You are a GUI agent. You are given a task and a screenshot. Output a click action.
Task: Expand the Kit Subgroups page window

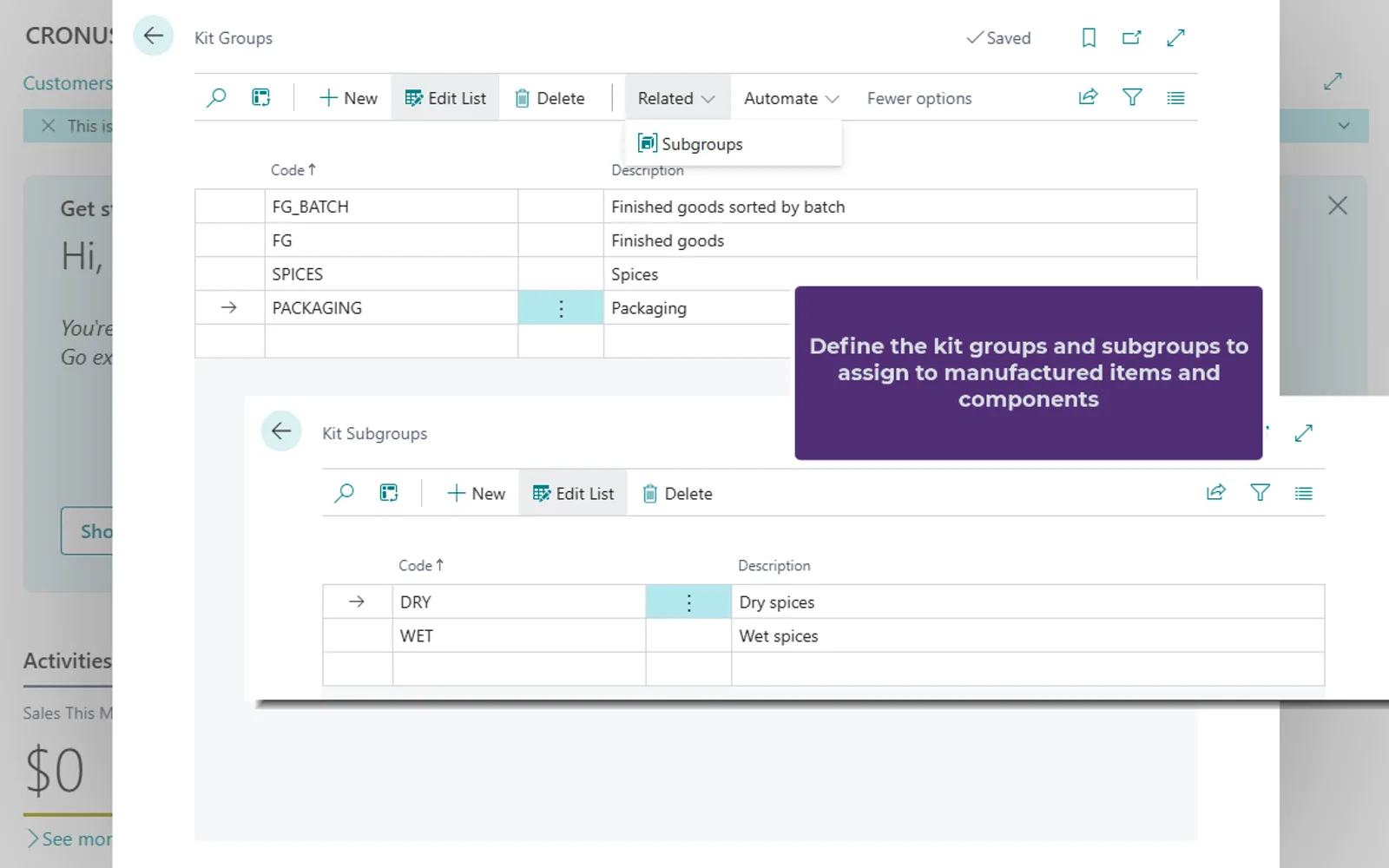1303,432
